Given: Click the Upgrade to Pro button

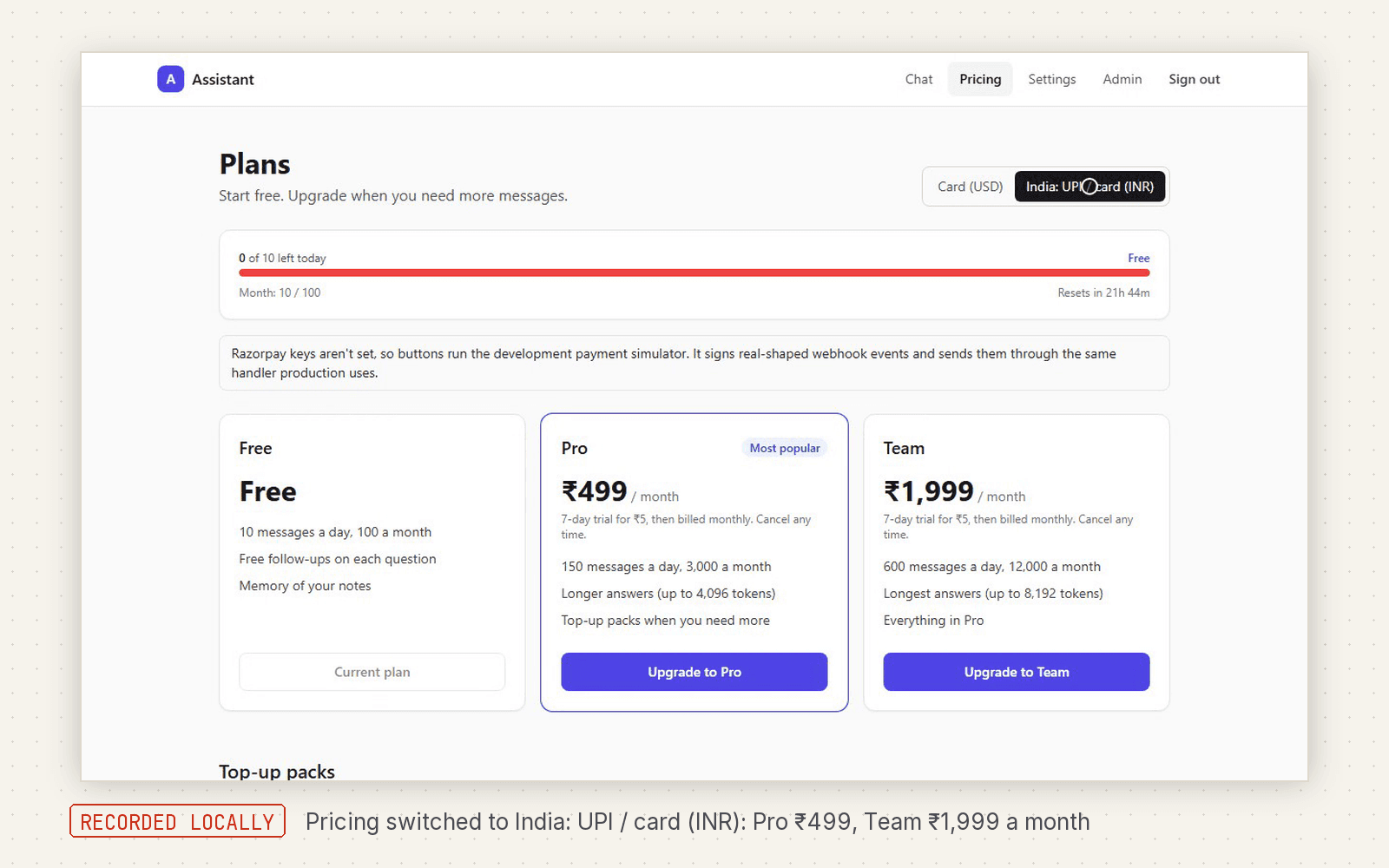Looking at the screenshot, I should pos(694,672).
